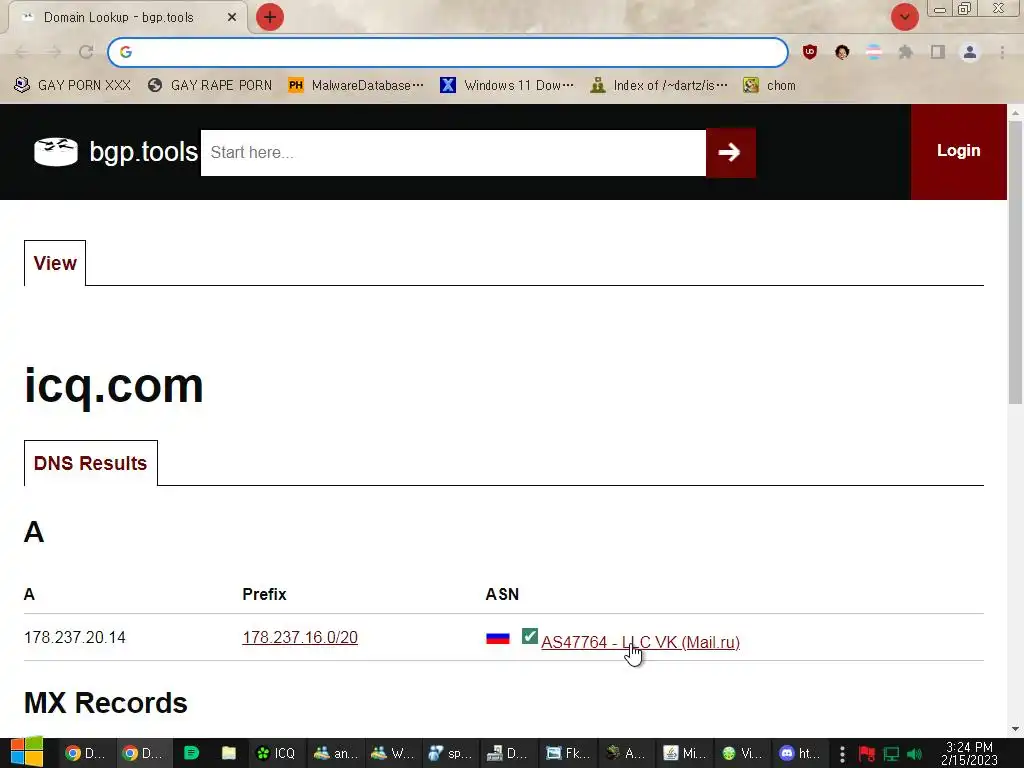The width and height of the screenshot is (1024, 768).
Task: Click the Login button
Action: click(x=958, y=151)
